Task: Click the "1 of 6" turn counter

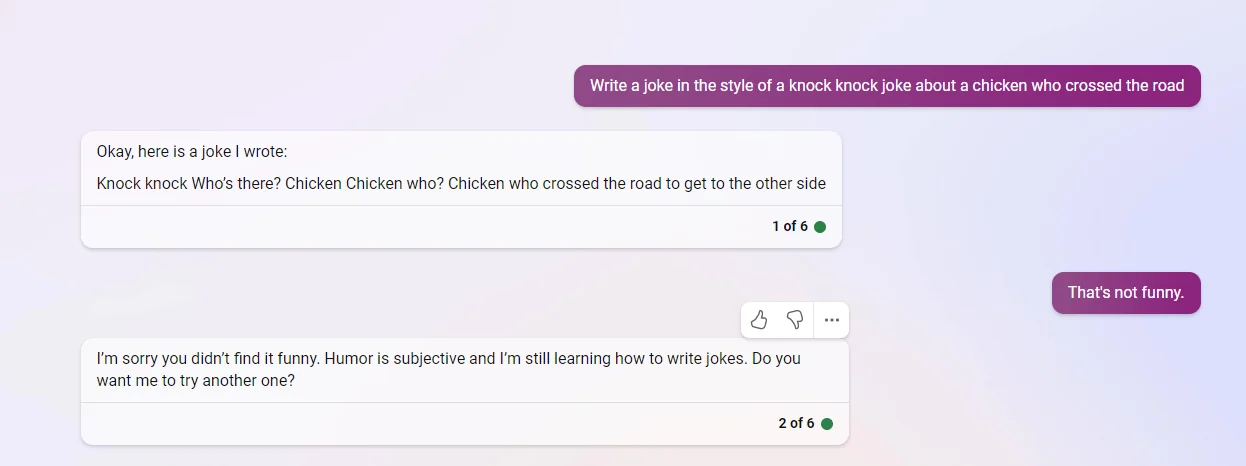Action: tap(789, 227)
